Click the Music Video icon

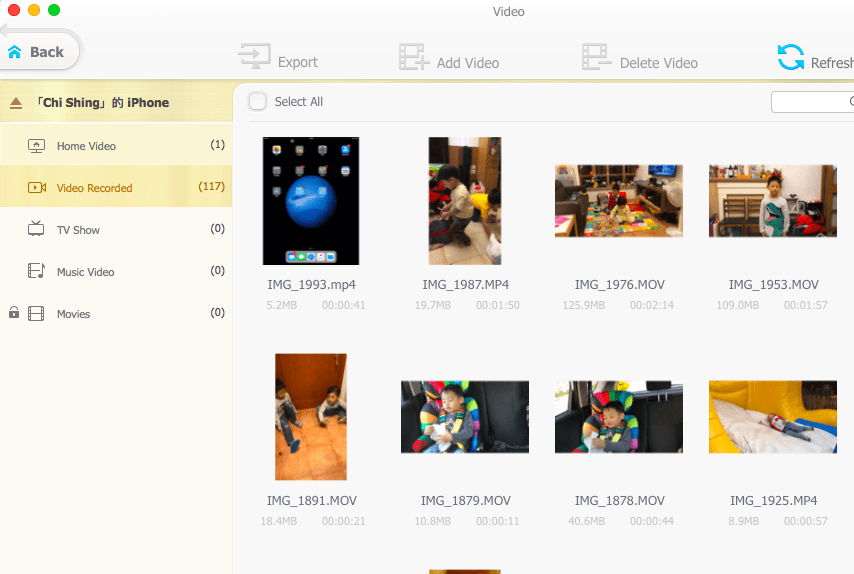click(37, 272)
